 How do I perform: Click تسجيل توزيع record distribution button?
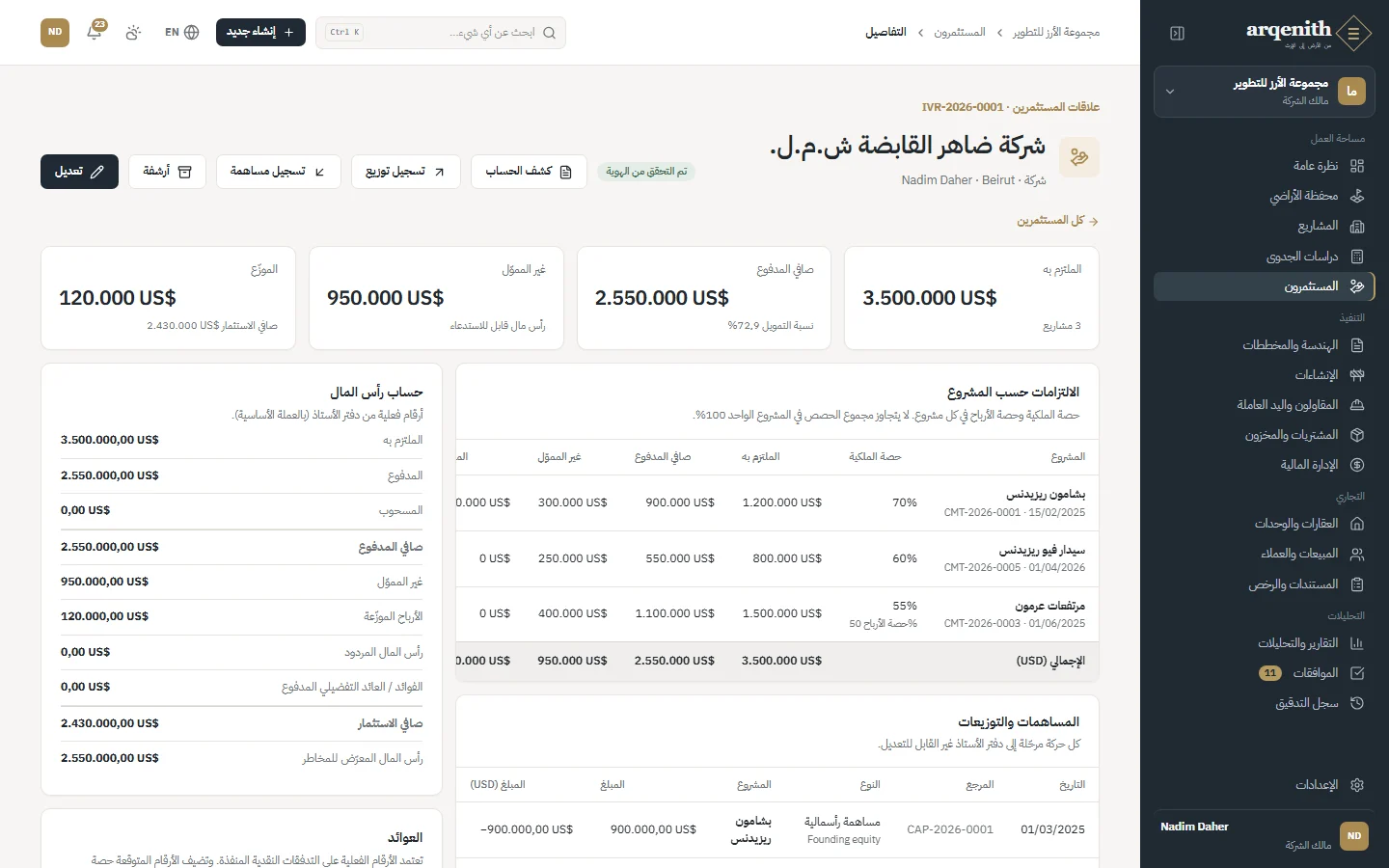click(406, 172)
